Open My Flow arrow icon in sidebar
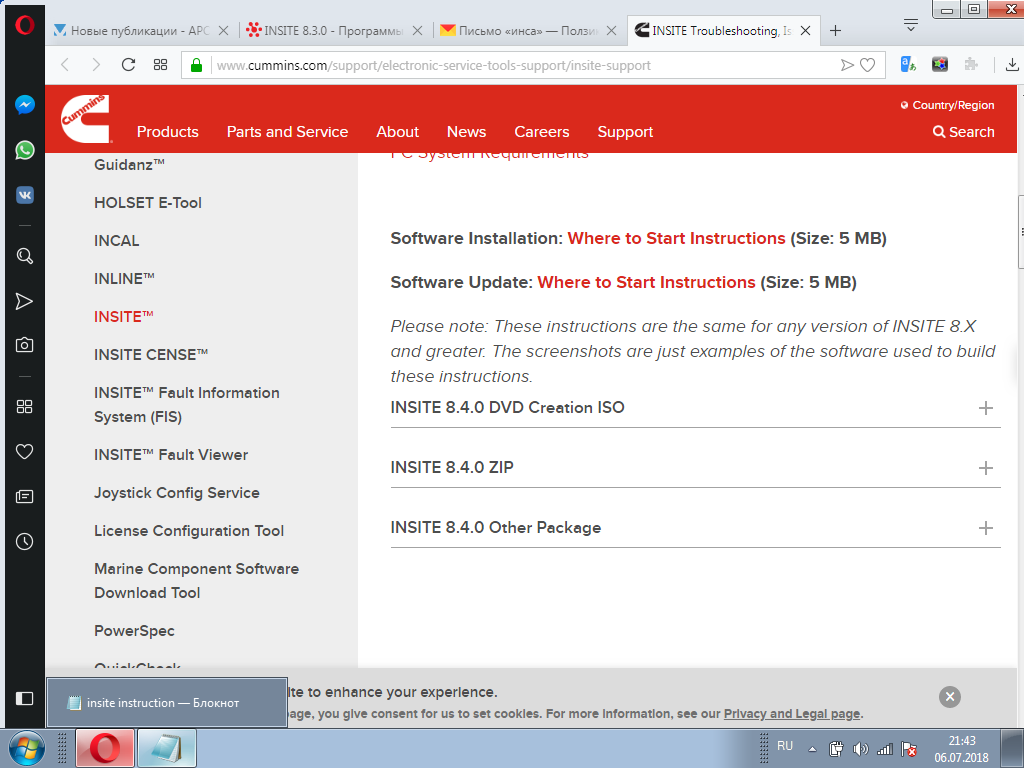Viewport: 1024px width, 768px height. point(25,301)
